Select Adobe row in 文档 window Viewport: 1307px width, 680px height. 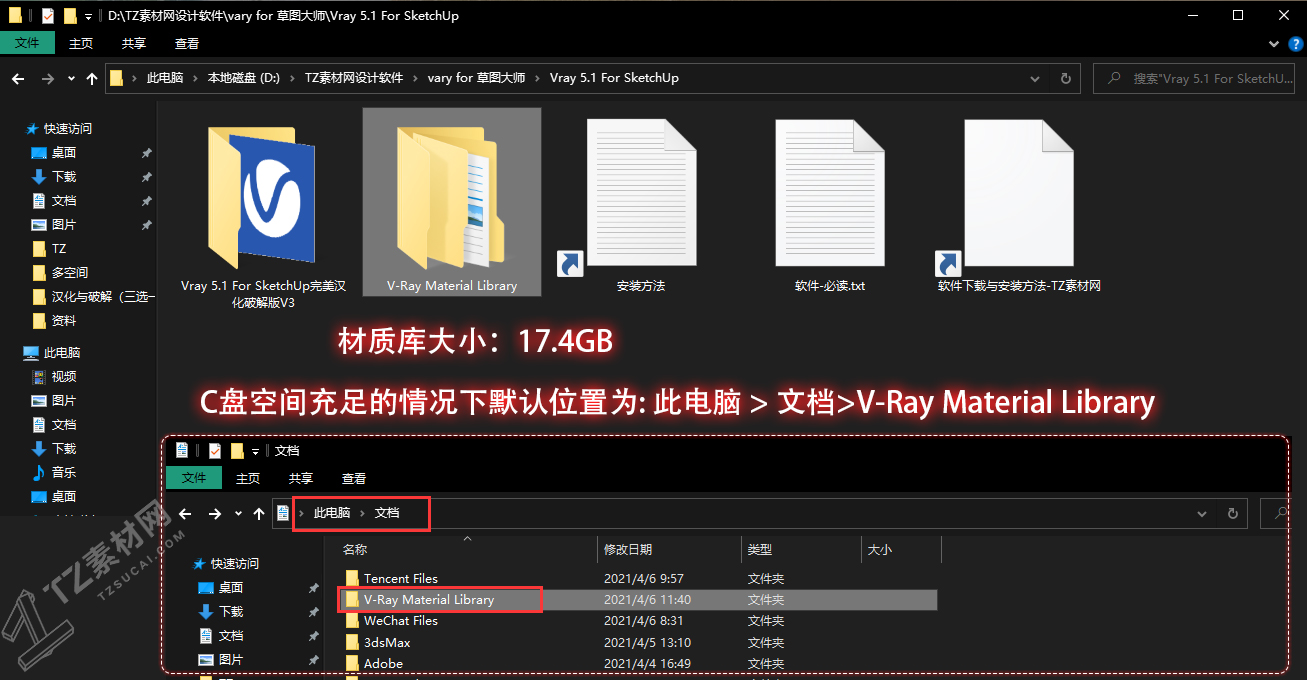637,663
